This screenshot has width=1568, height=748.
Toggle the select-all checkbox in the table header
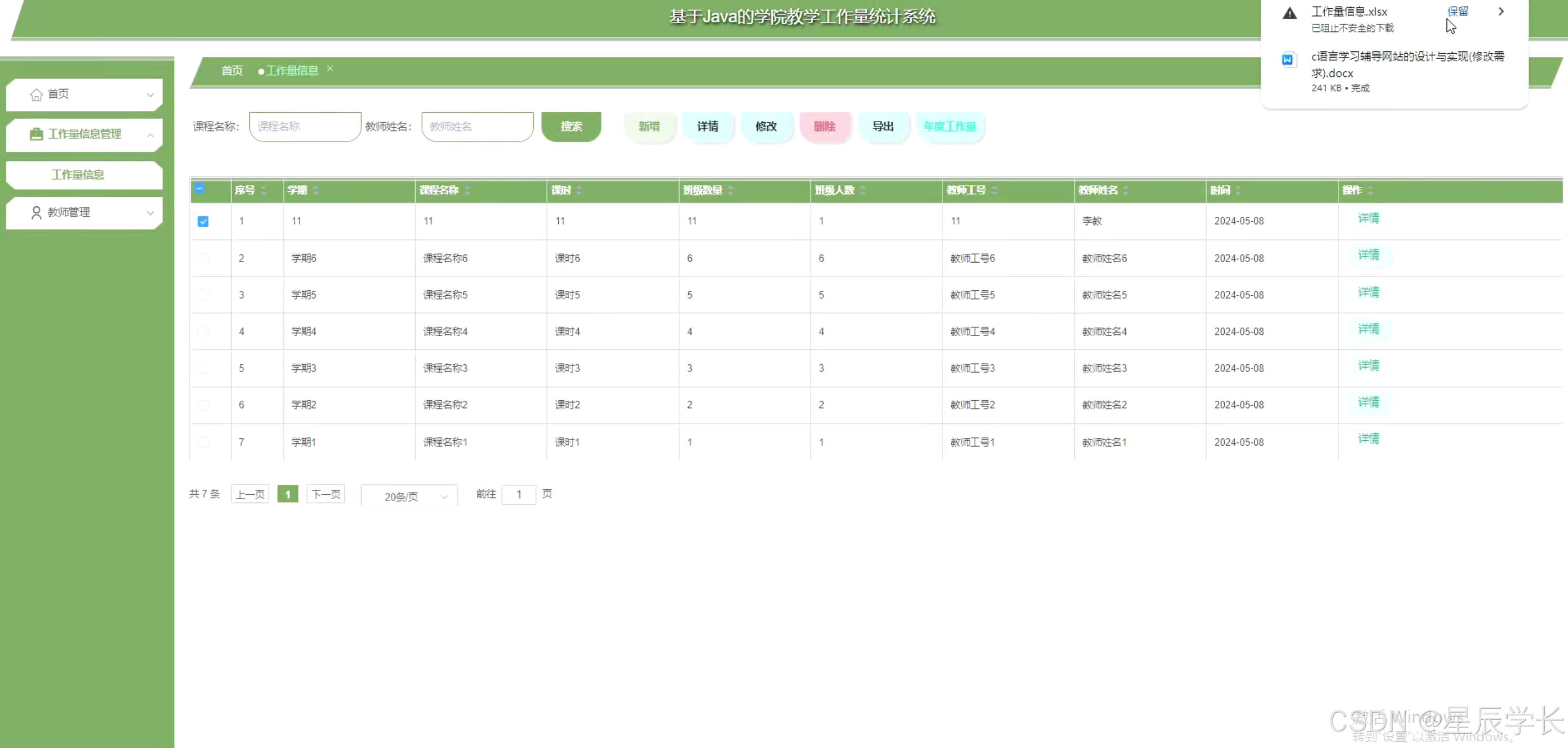[x=200, y=189]
